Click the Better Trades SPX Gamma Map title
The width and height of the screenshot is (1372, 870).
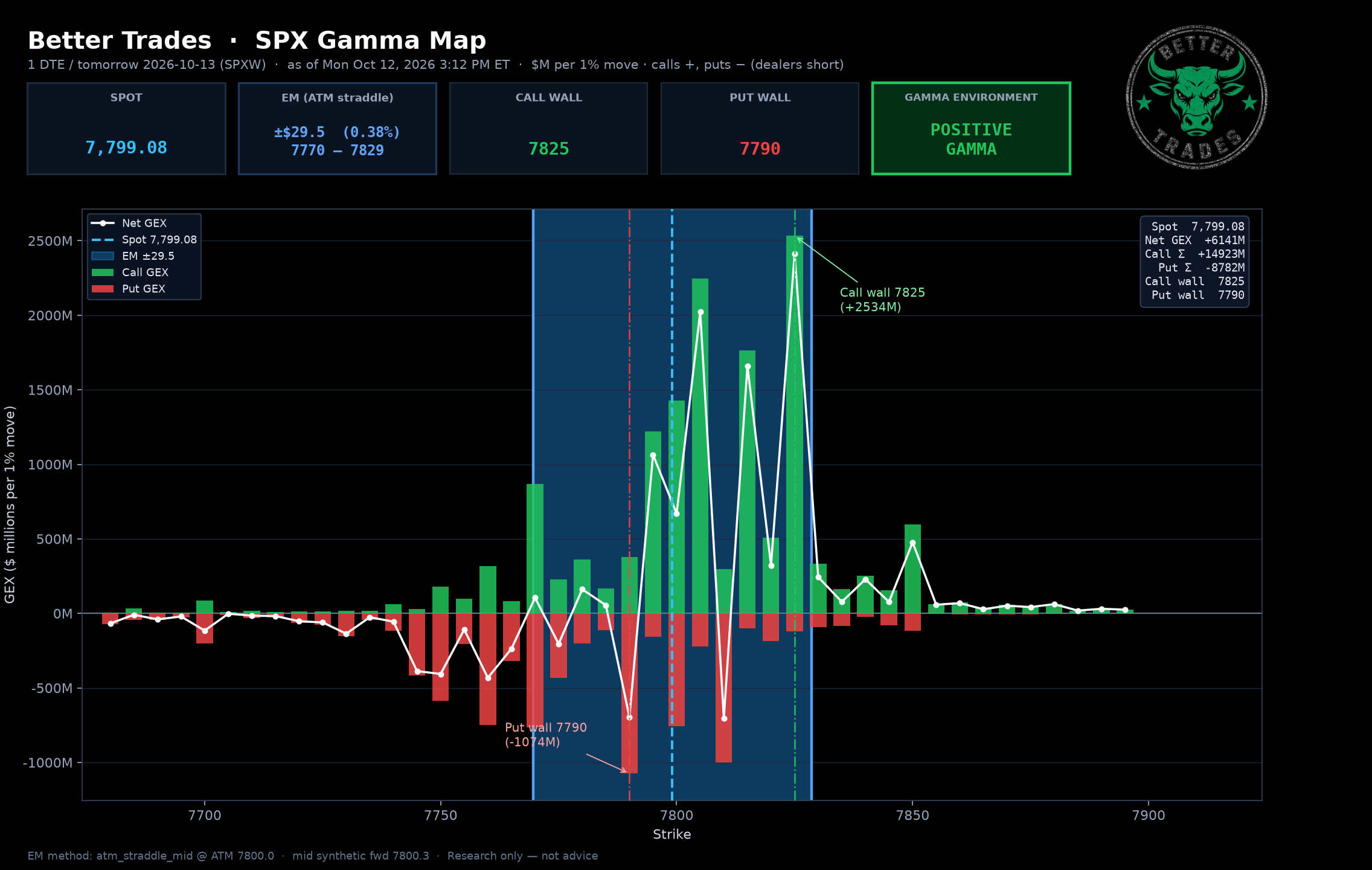tap(257, 41)
